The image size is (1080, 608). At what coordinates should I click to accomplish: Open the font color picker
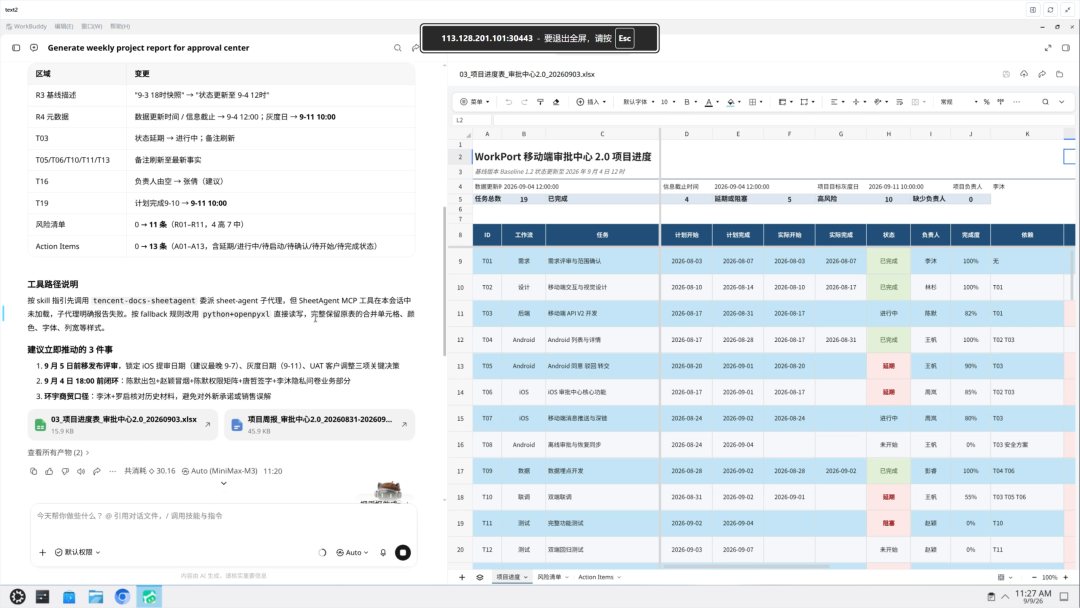click(712, 102)
